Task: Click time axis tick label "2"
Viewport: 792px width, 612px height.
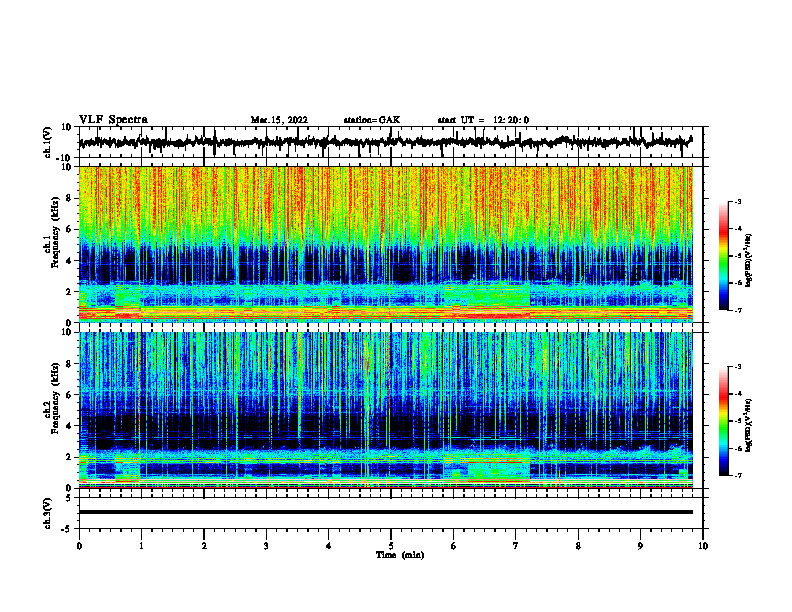Action: click(204, 546)
